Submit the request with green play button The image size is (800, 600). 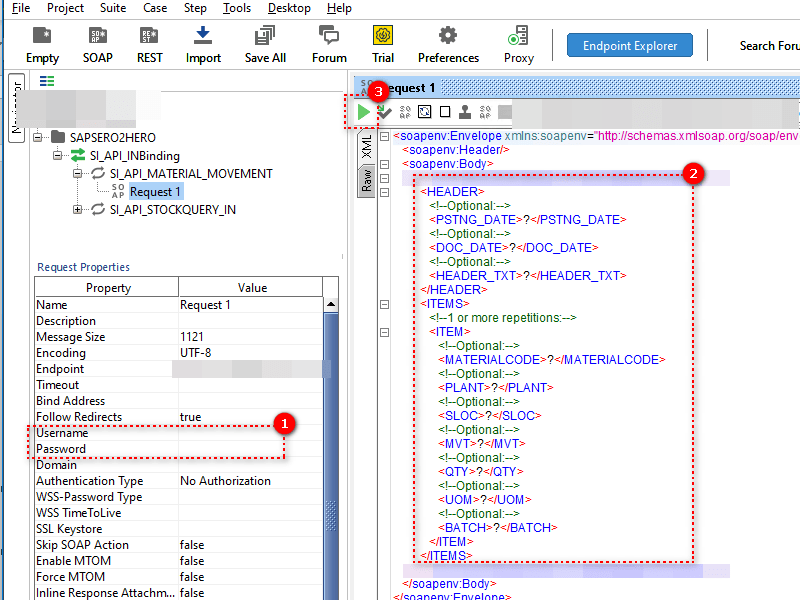(362, 112)
